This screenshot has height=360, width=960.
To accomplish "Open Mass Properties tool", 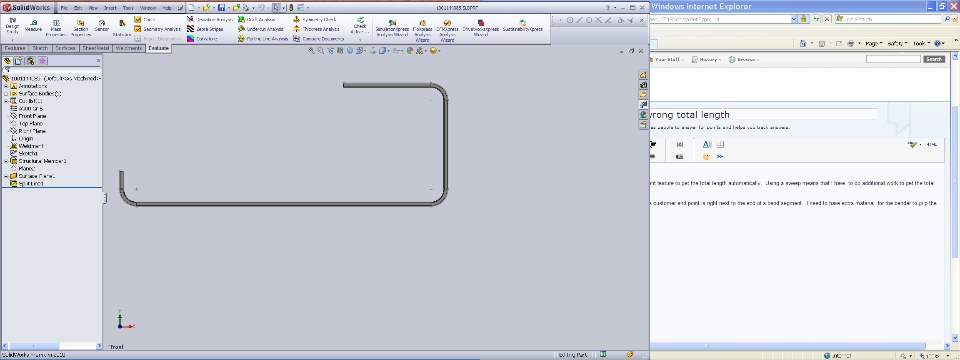I will (56, 27).
